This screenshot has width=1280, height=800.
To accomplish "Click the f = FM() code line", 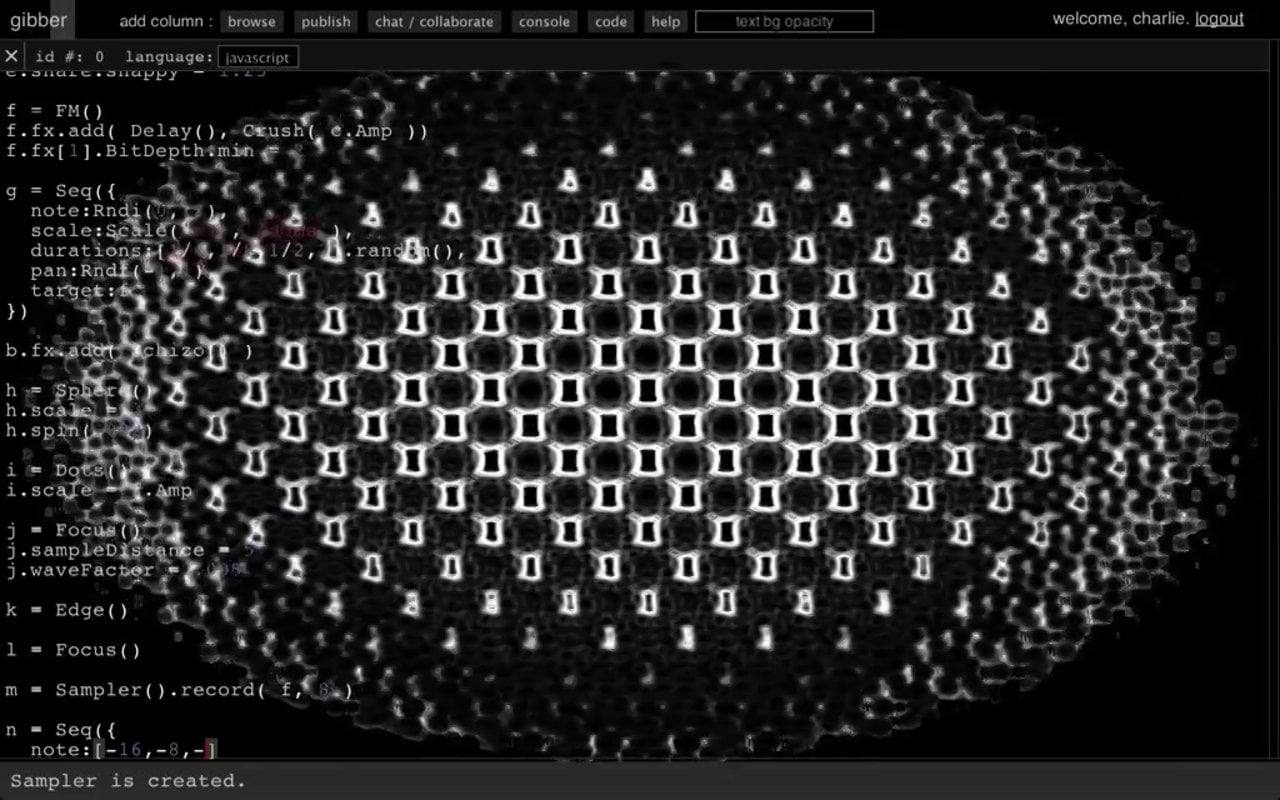I will point(55,111).
